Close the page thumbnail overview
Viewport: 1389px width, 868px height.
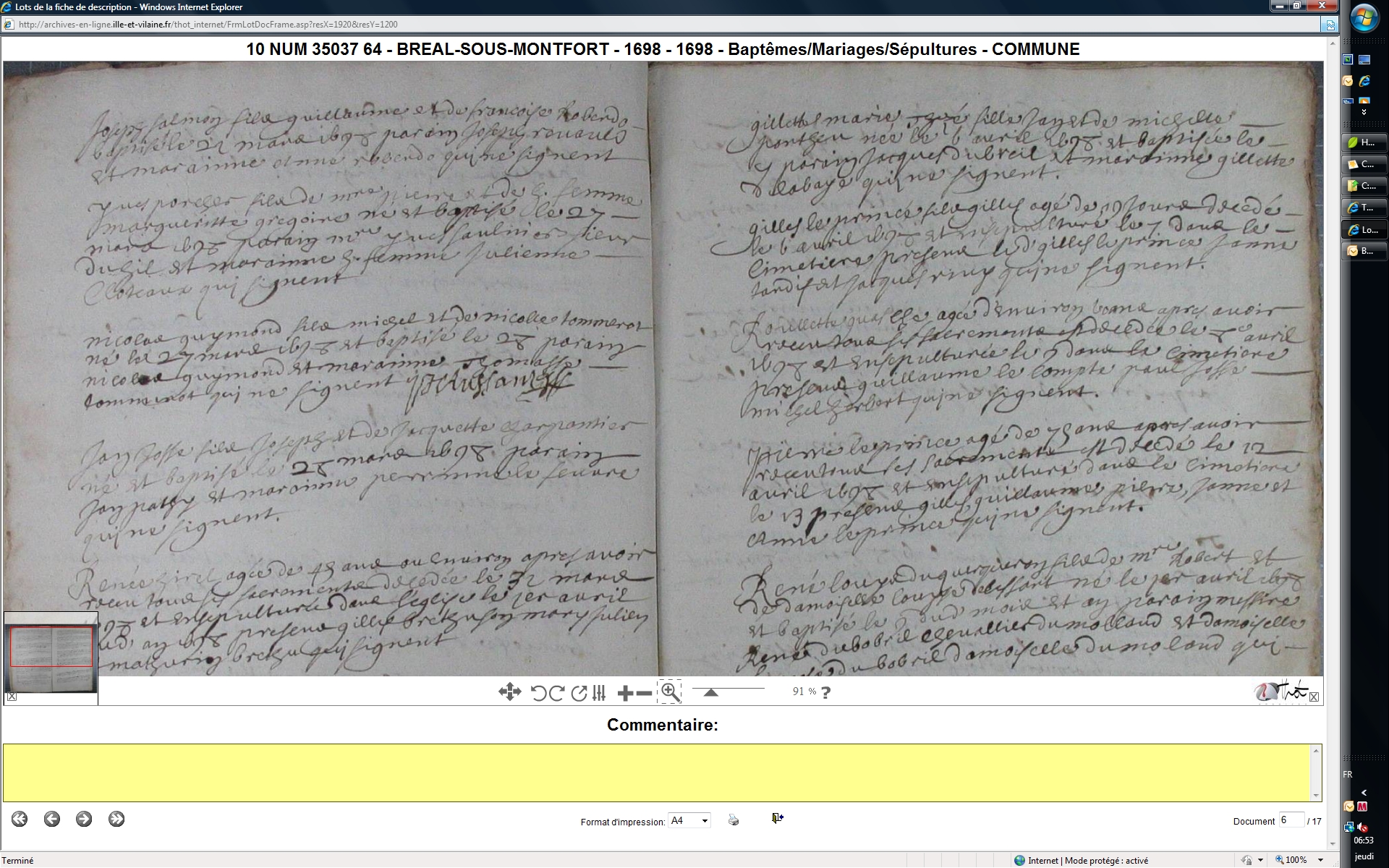12,697
